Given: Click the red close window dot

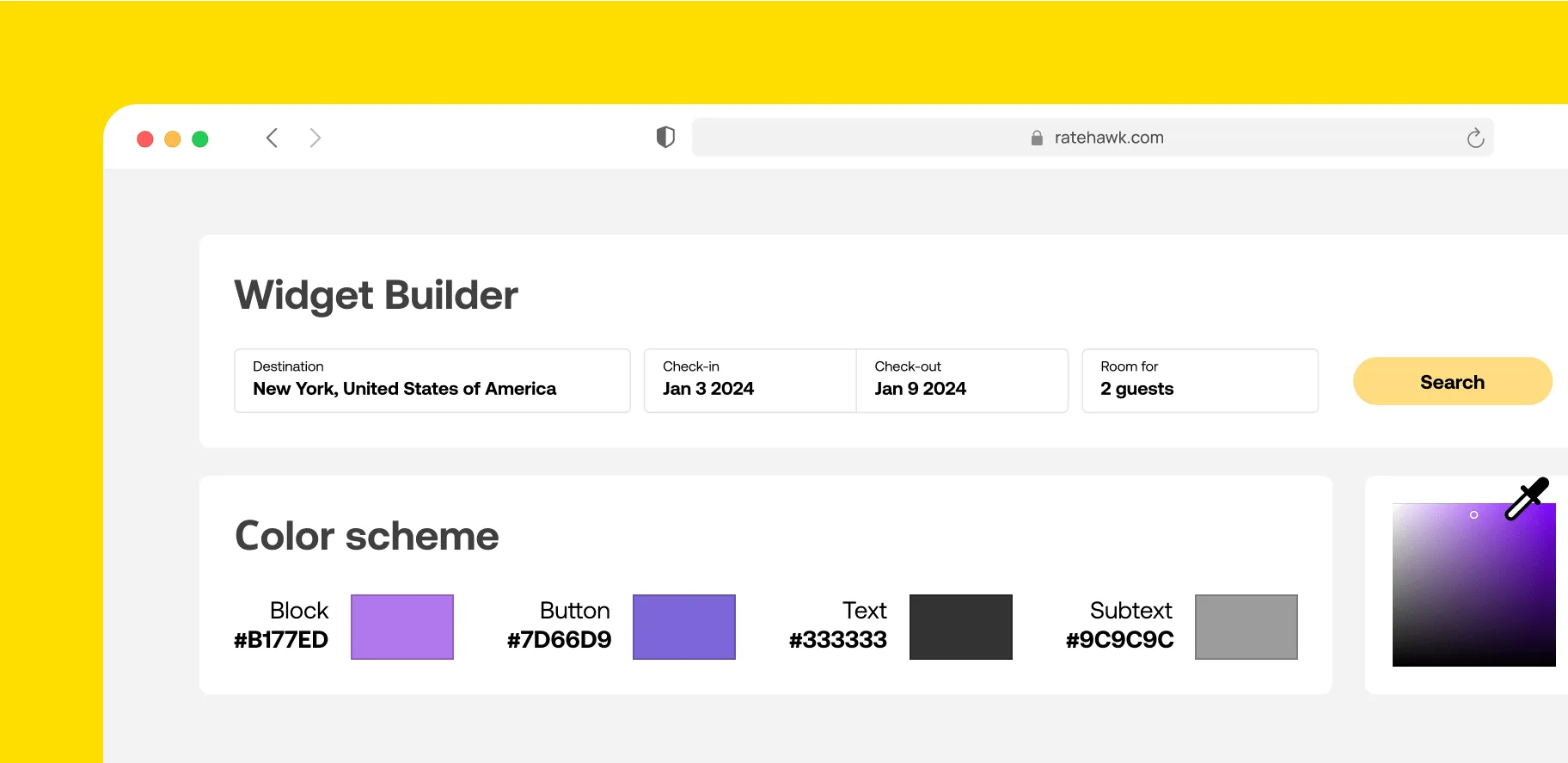Looking at the screenshot, I should pos(145,139).
